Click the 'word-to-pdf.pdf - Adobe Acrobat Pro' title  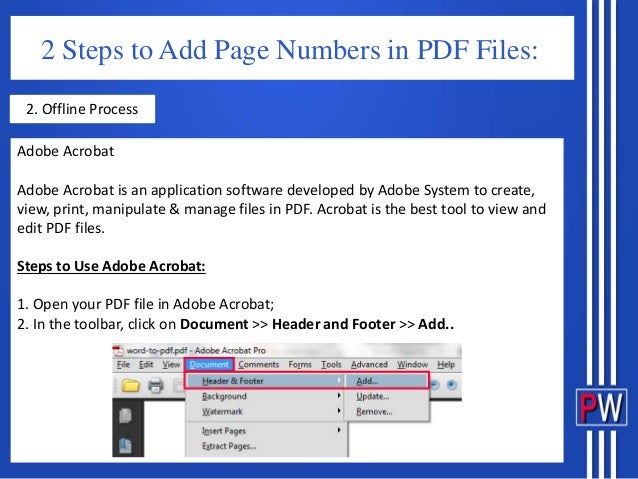pos(196,350)
